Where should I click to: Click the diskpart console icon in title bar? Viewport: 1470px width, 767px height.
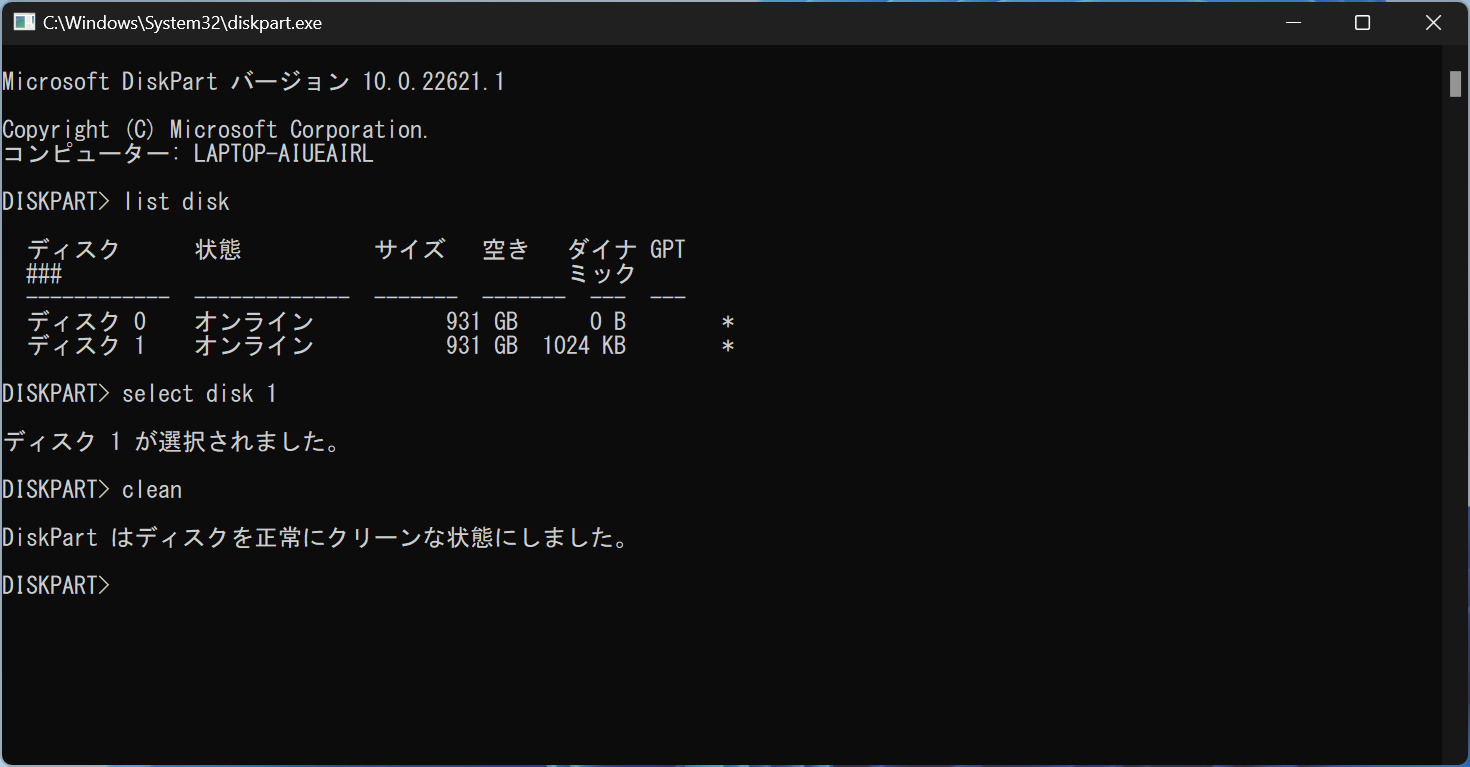[24, 22]
